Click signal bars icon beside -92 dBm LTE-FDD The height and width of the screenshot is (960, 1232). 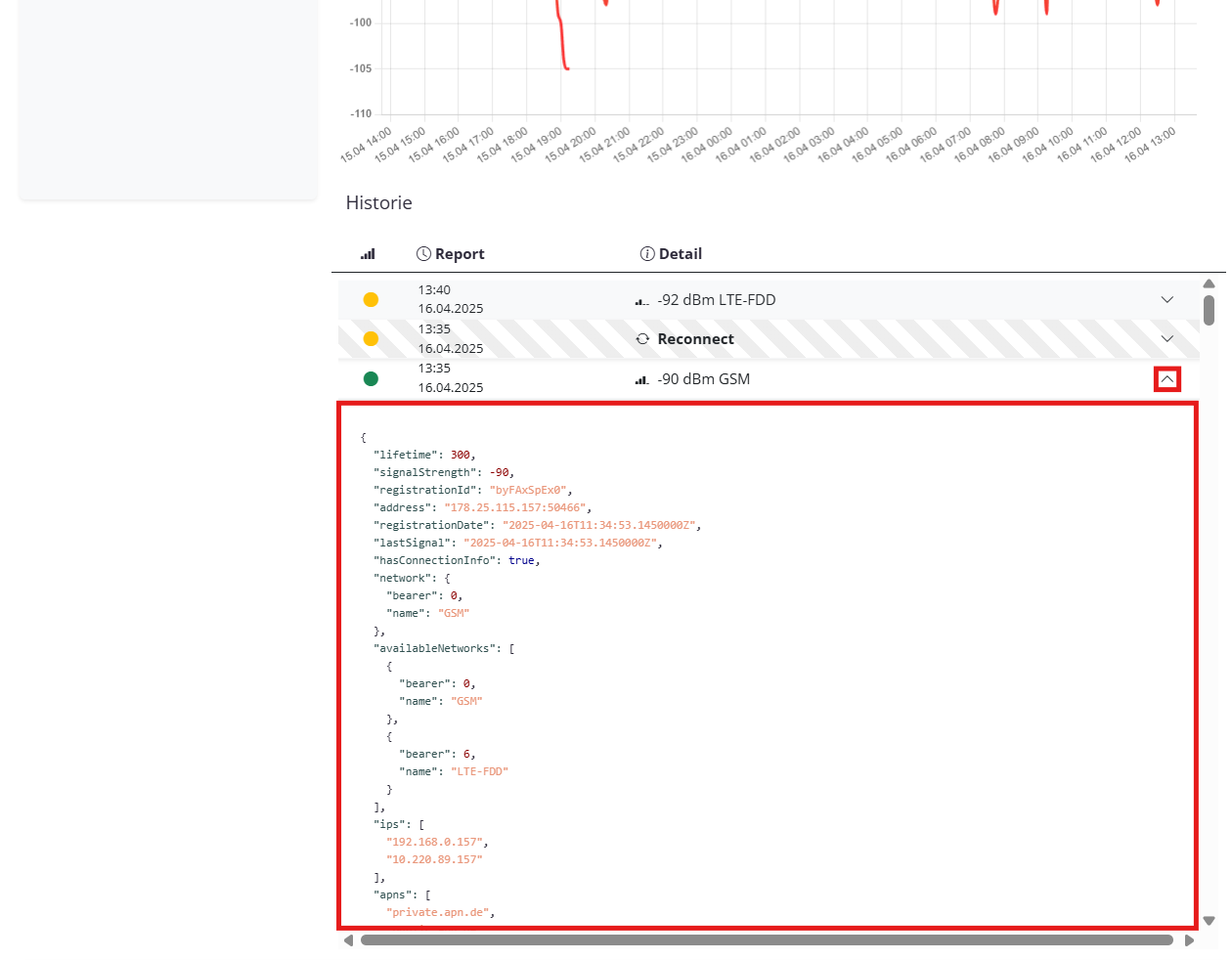point(642,301)
